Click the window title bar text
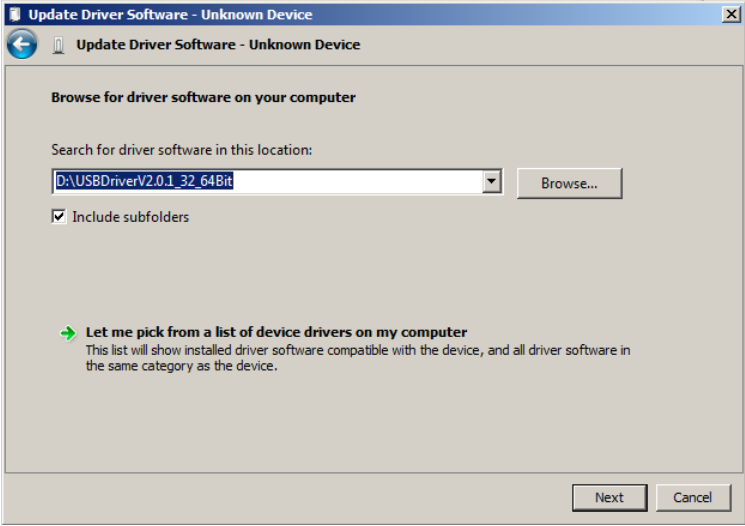 click(x=171, y=15)
